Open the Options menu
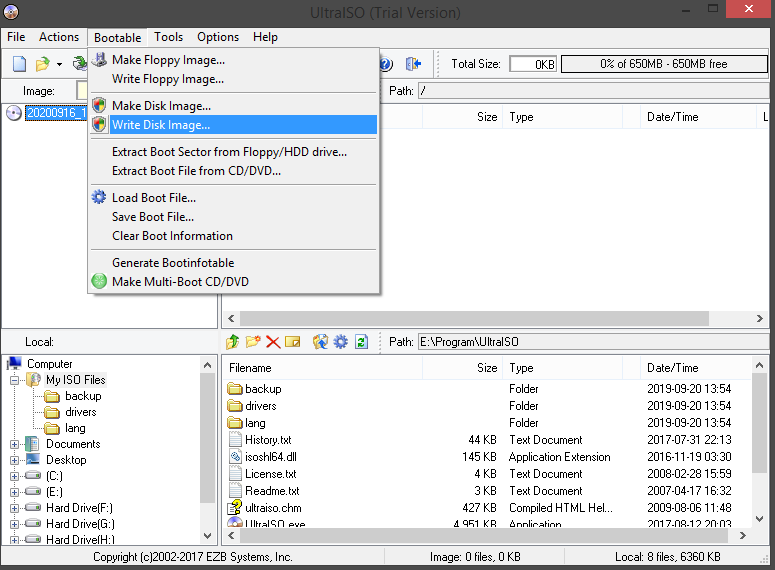This screenshot has height=570, width=775. point(218,37)
